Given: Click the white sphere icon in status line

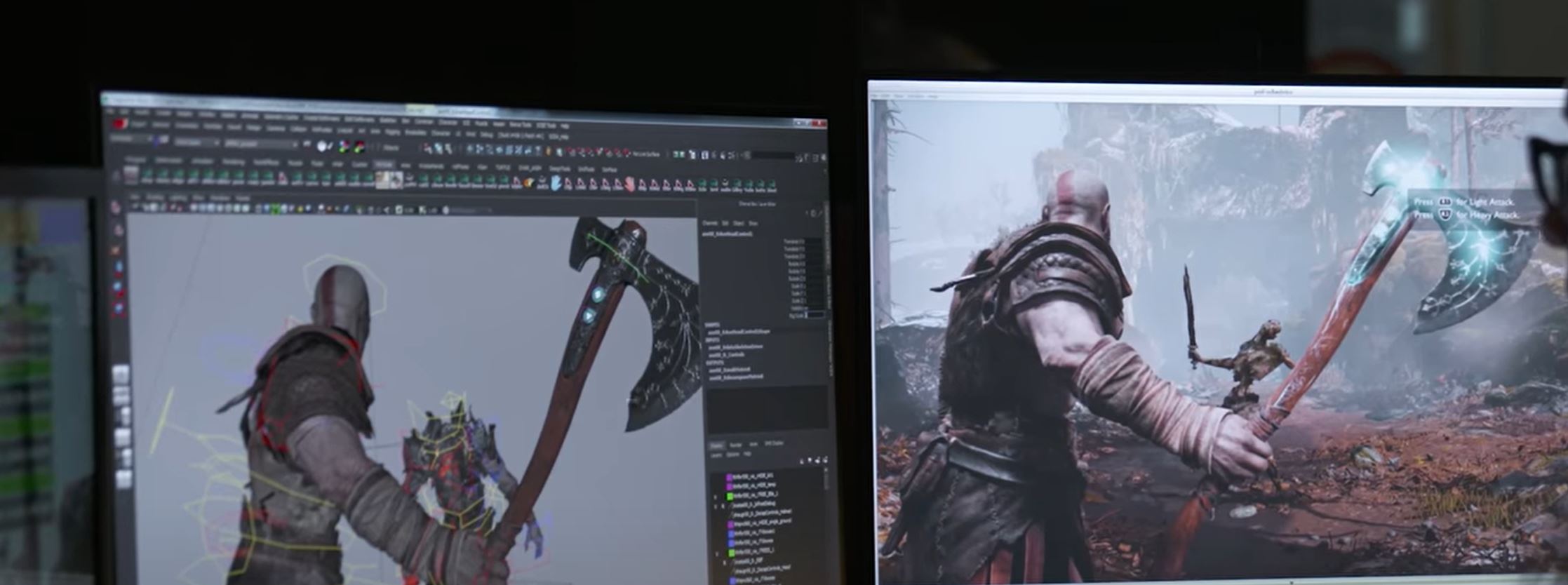Looking at the screenshot, I should click(x=321, y=146).
